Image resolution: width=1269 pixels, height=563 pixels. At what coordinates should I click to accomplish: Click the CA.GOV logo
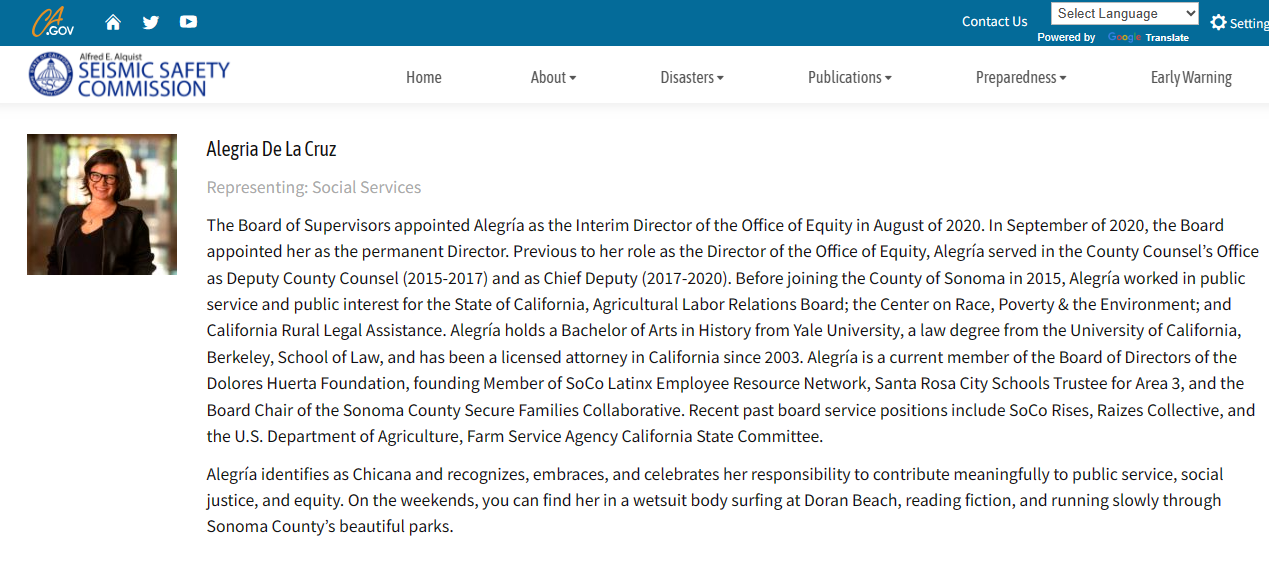(53, 21)
